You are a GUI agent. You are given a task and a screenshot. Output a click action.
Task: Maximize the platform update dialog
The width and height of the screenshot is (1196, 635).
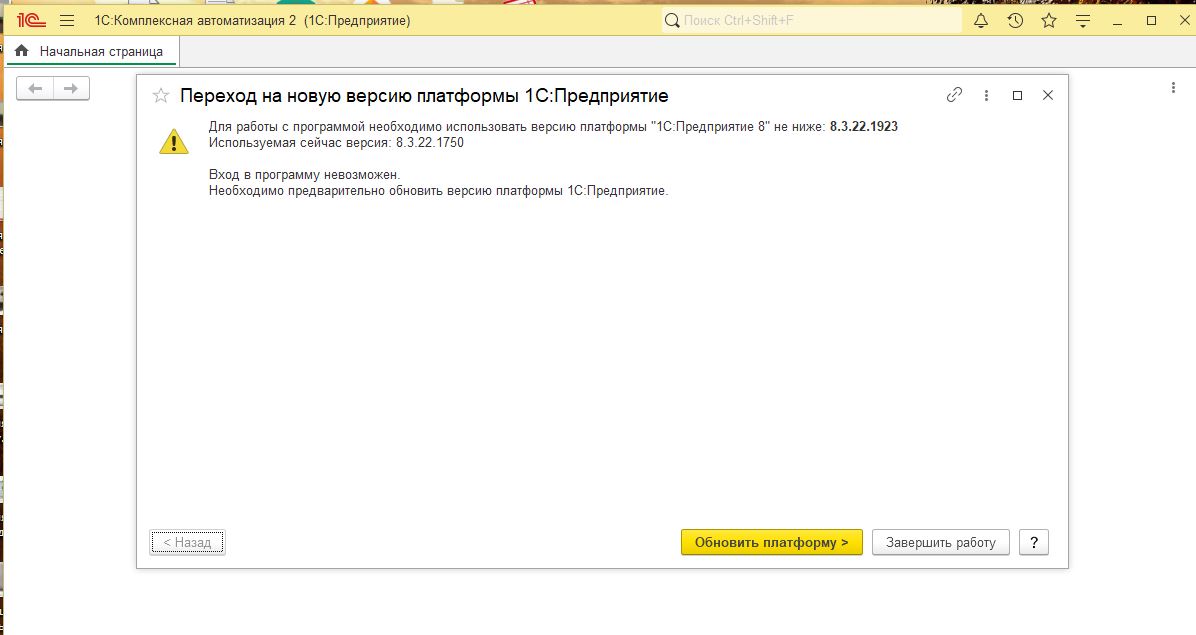(x=1017, y=95)
